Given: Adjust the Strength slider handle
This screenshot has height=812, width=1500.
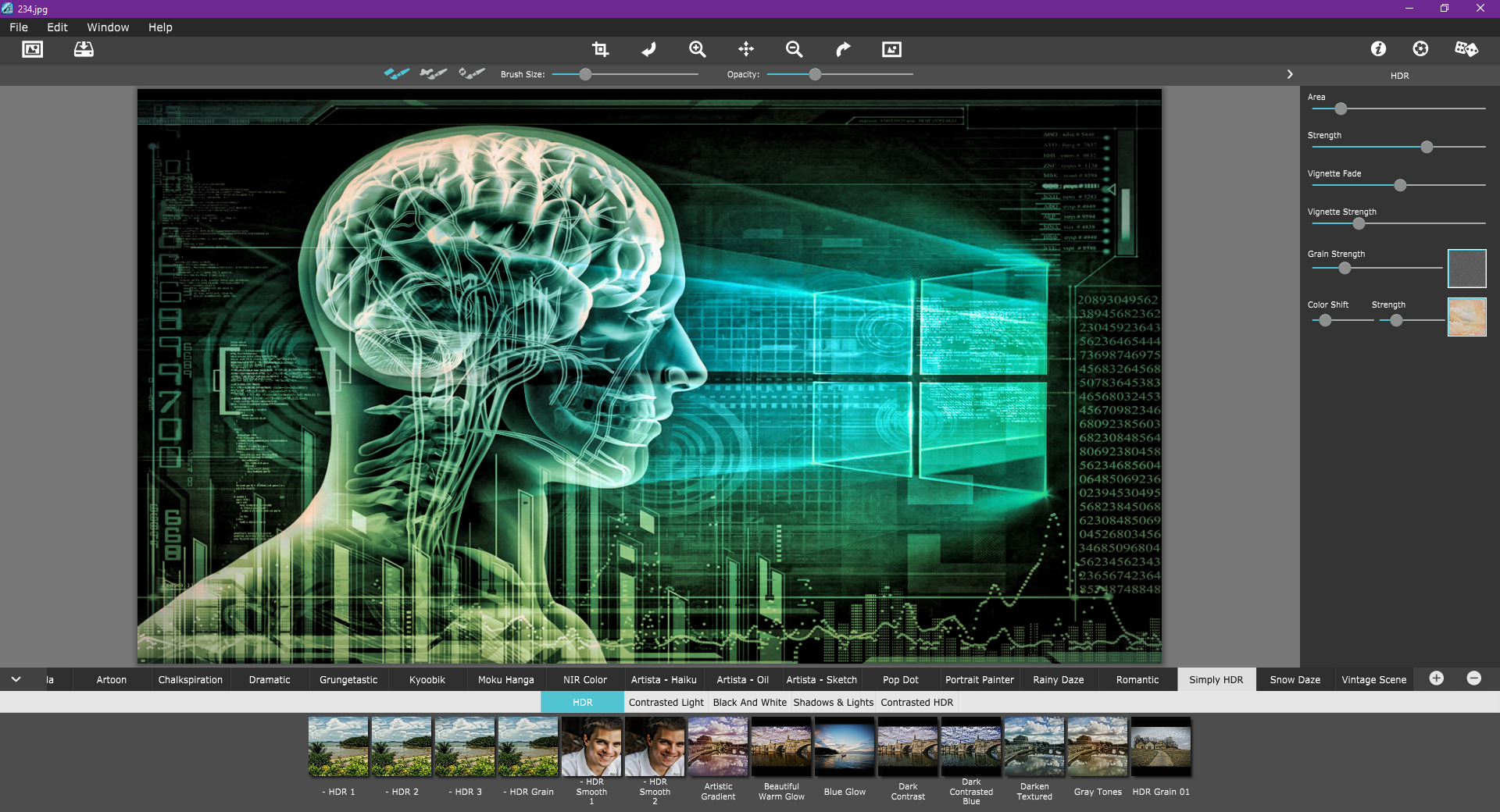Looking at the screenshot, I should click(1427, 147).
